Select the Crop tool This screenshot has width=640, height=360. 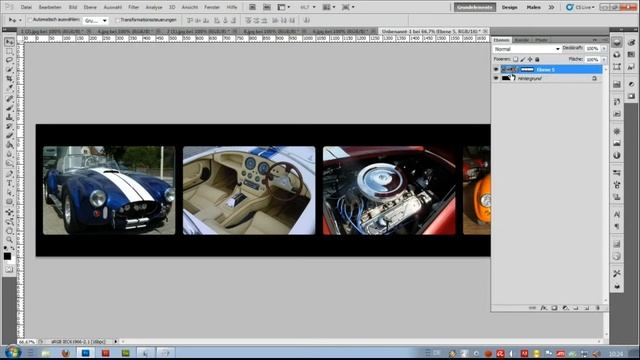pos(9,78)
